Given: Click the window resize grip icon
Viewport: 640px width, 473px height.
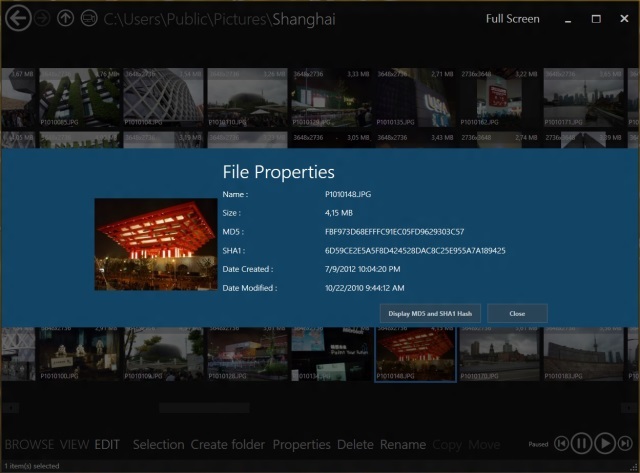Looking at the screenshot, I should [633, 467].
